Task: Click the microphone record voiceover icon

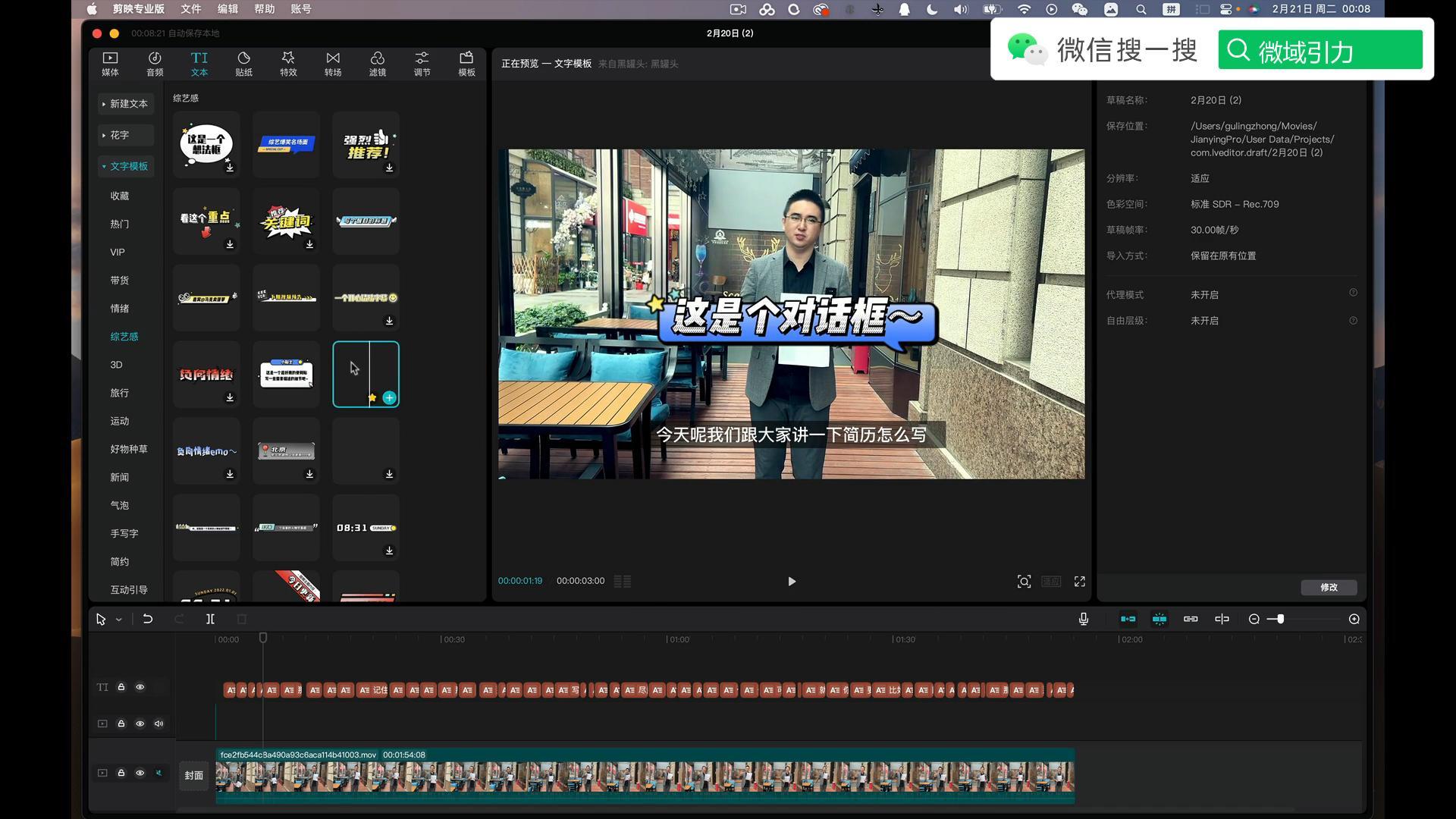Action: (1084, 619)
